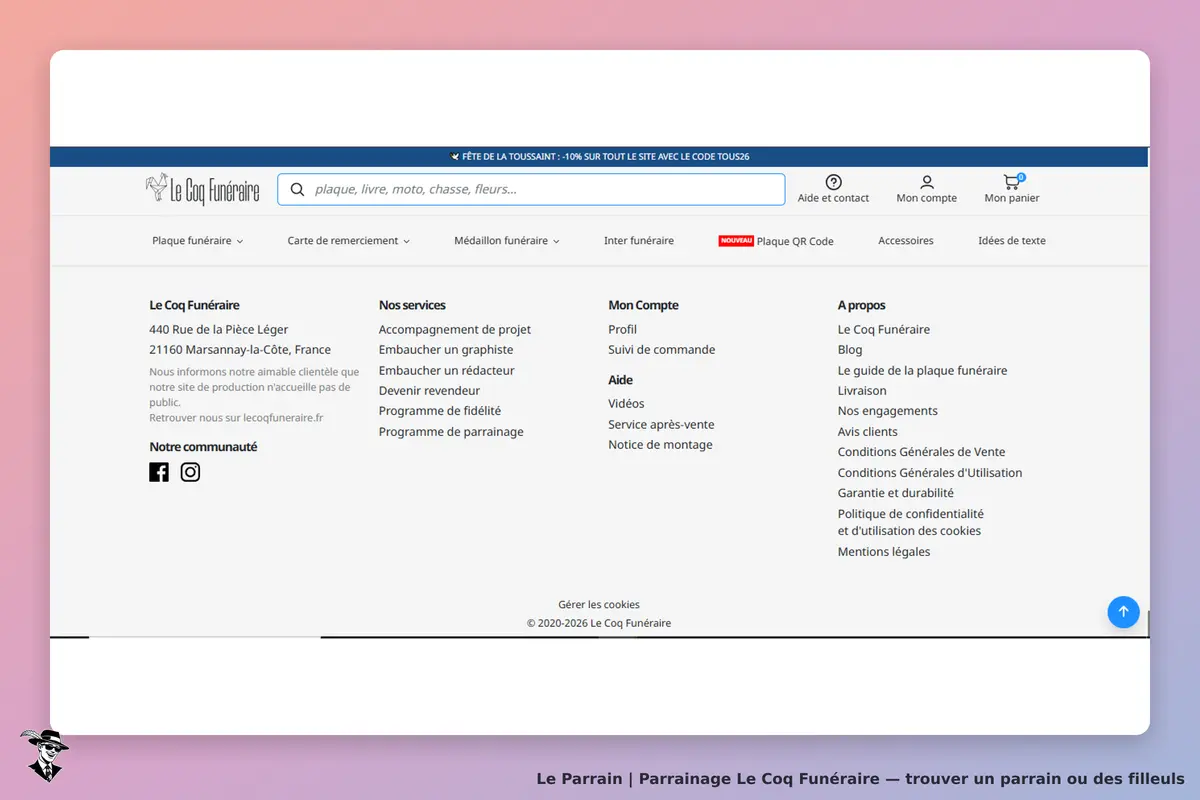Click the Le Coq Funéraire rooster logo
The image size is (1200, 800).
[x=203, y=189]
